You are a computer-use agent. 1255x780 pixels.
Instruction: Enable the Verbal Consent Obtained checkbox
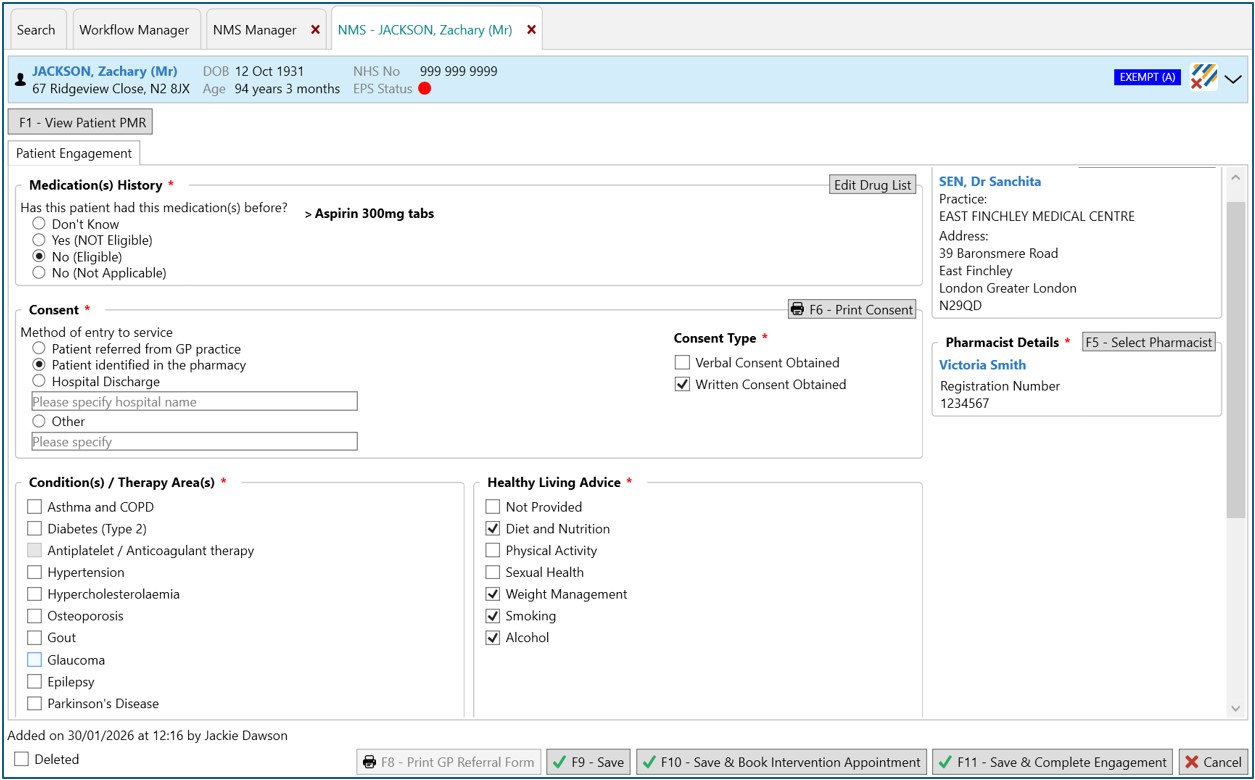(x=682, y=362)
